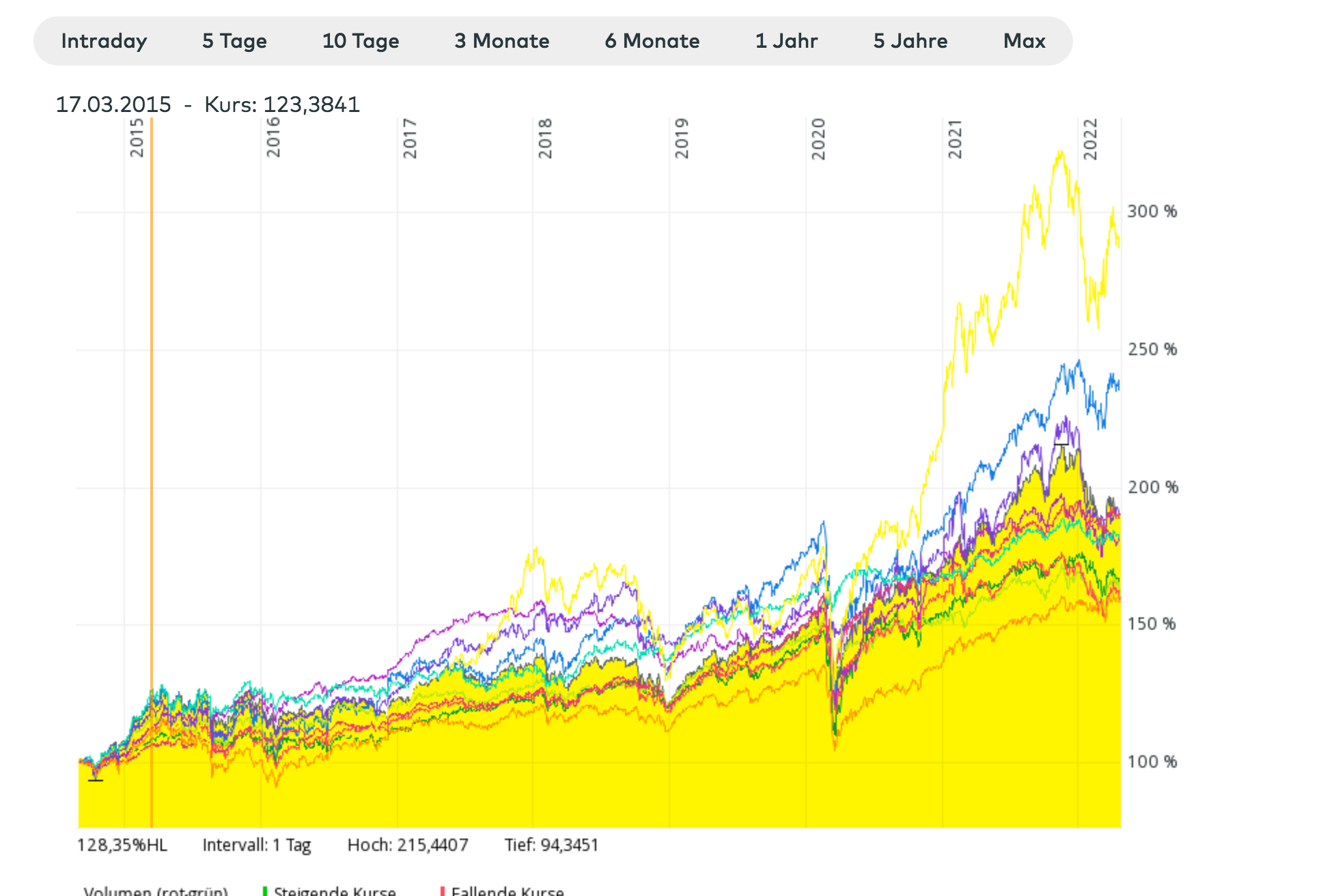
Task: Click the Hoch: 215,4407 value
Action: pyautogui.click(x=408, y=845)
